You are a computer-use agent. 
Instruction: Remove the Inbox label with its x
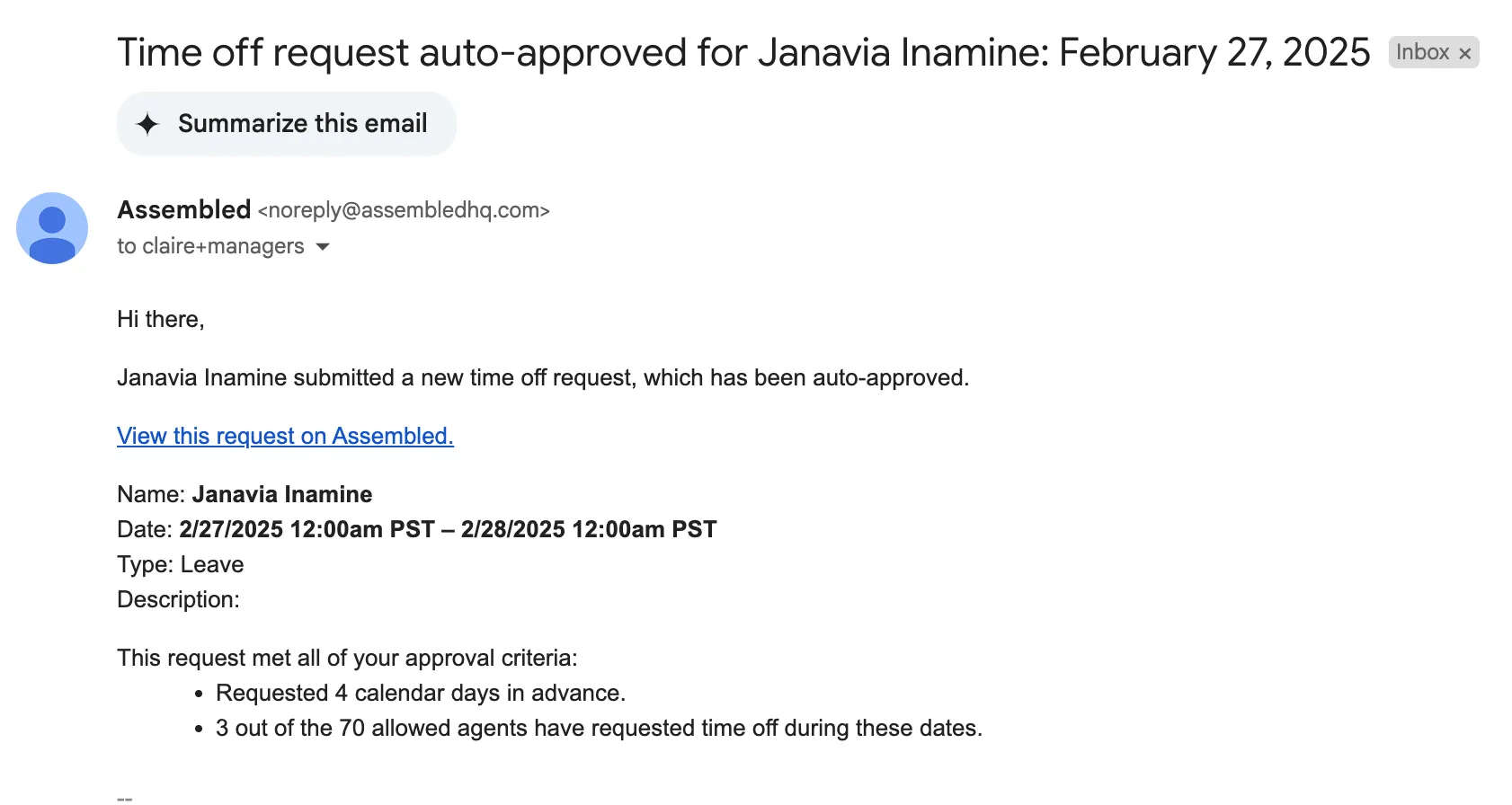1464,53
